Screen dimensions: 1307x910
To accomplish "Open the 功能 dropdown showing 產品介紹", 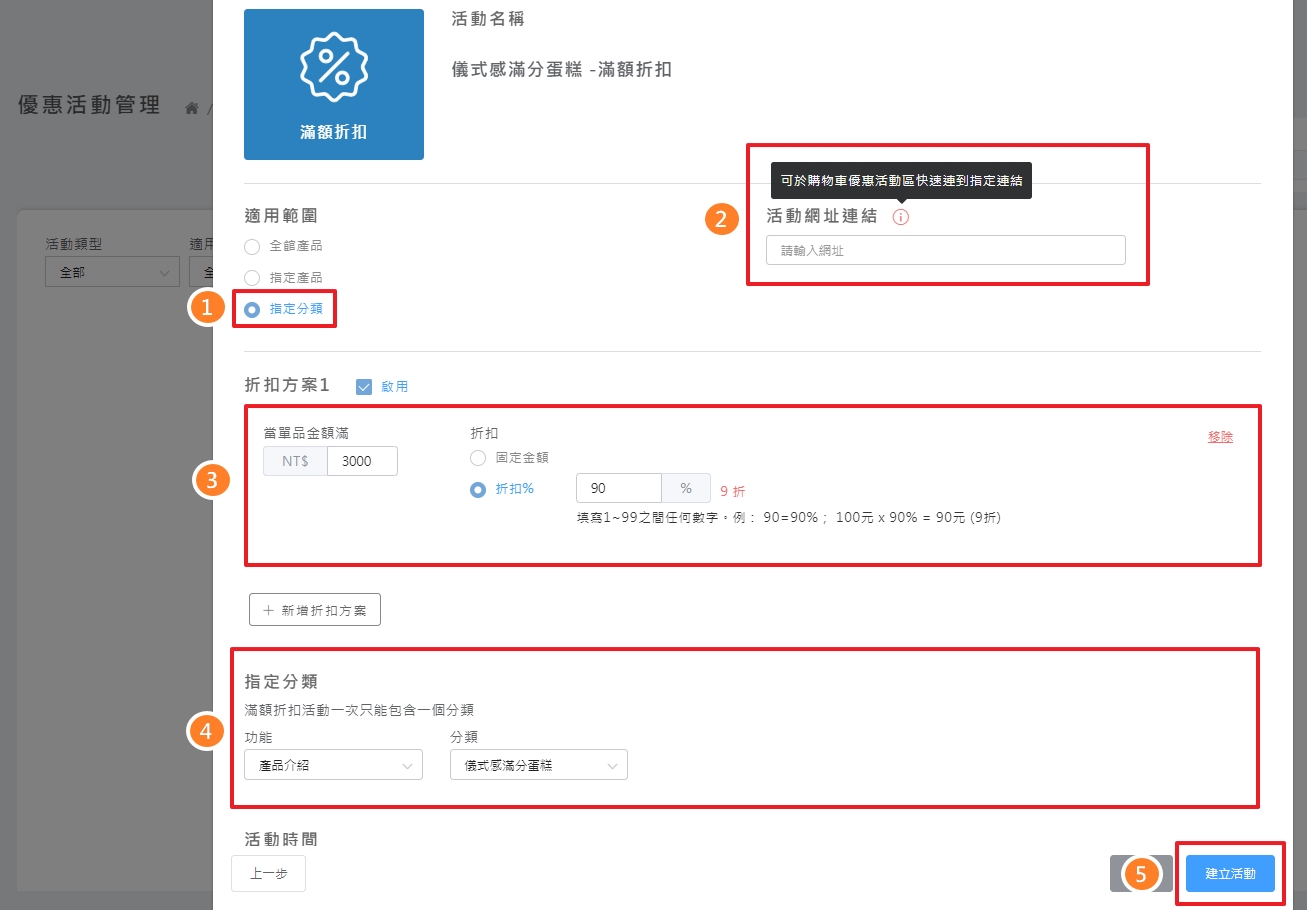I will click(x=333, y=765).
